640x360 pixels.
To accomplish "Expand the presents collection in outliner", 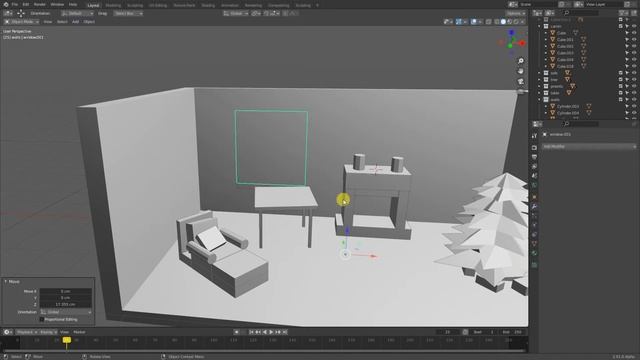I will coord(539,86).
